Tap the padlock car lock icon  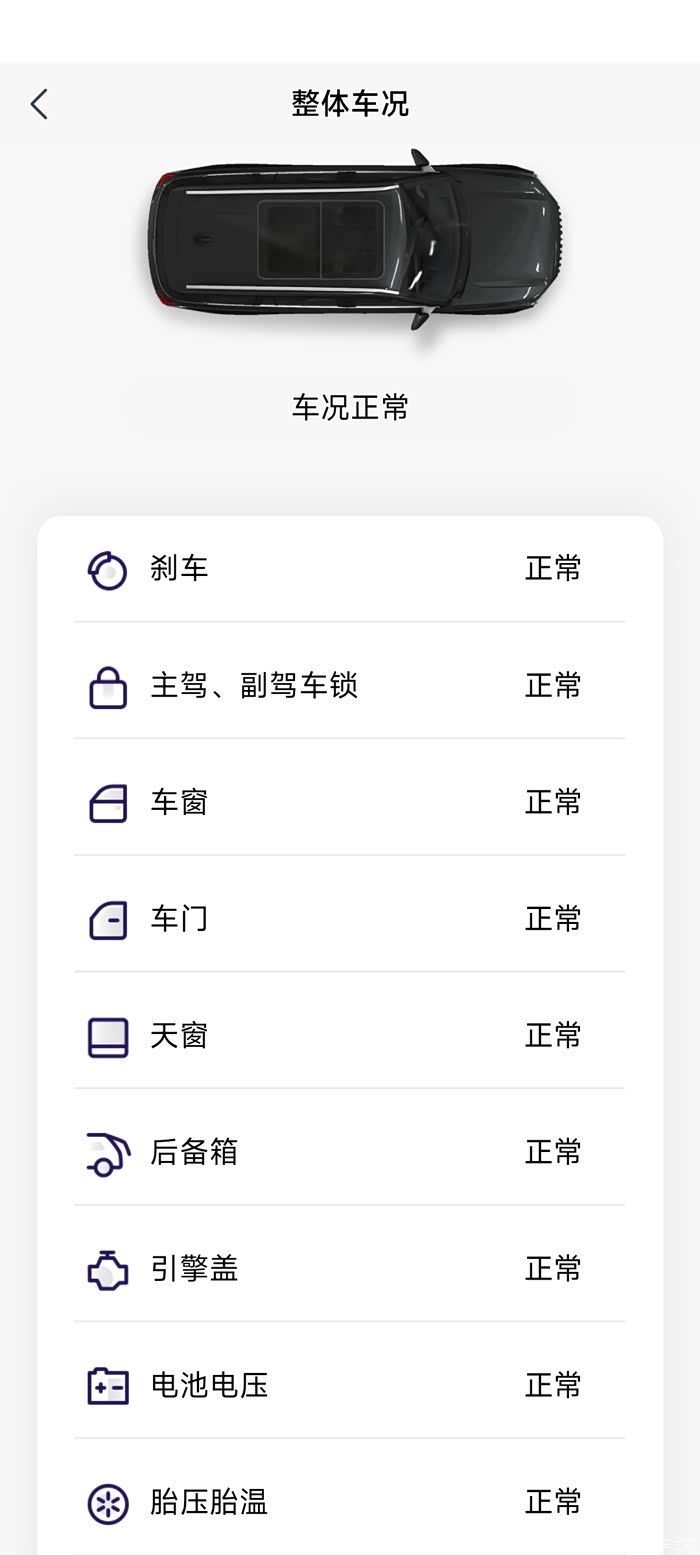coord(107,687)
